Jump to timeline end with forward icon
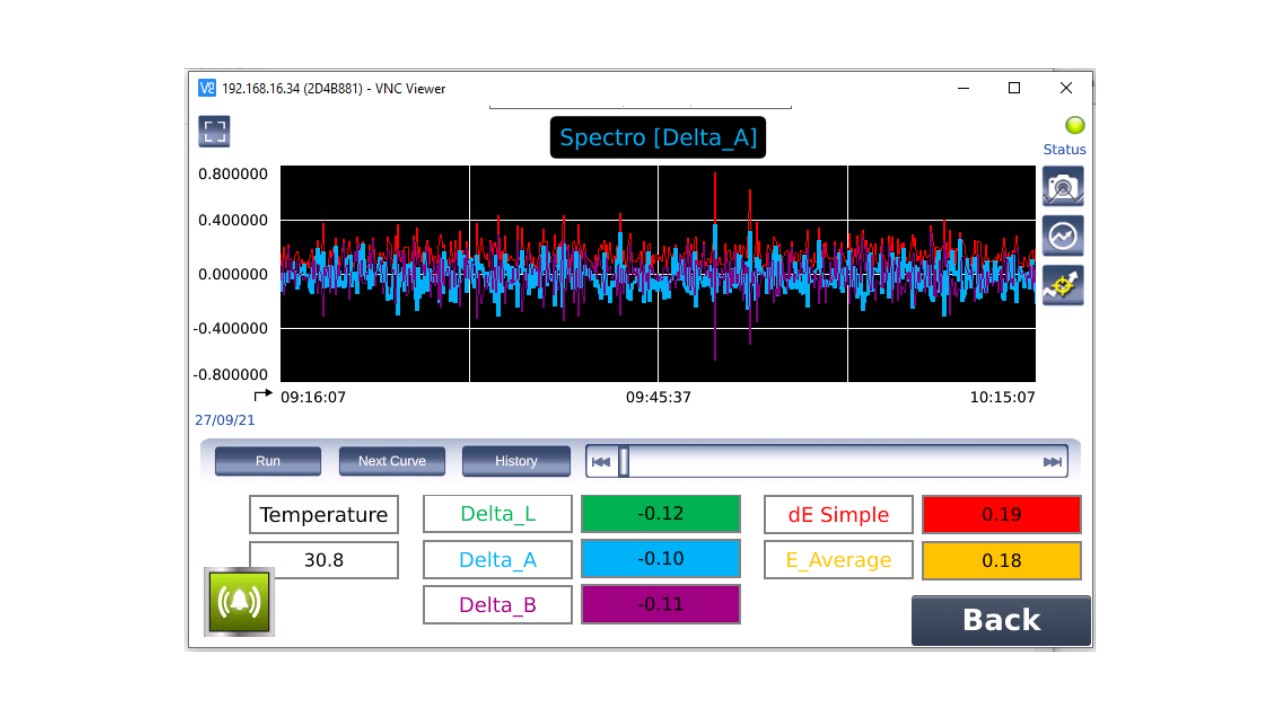This screenshot has height=720, width=1280. pyautogui.click(x=1052, y=462)
